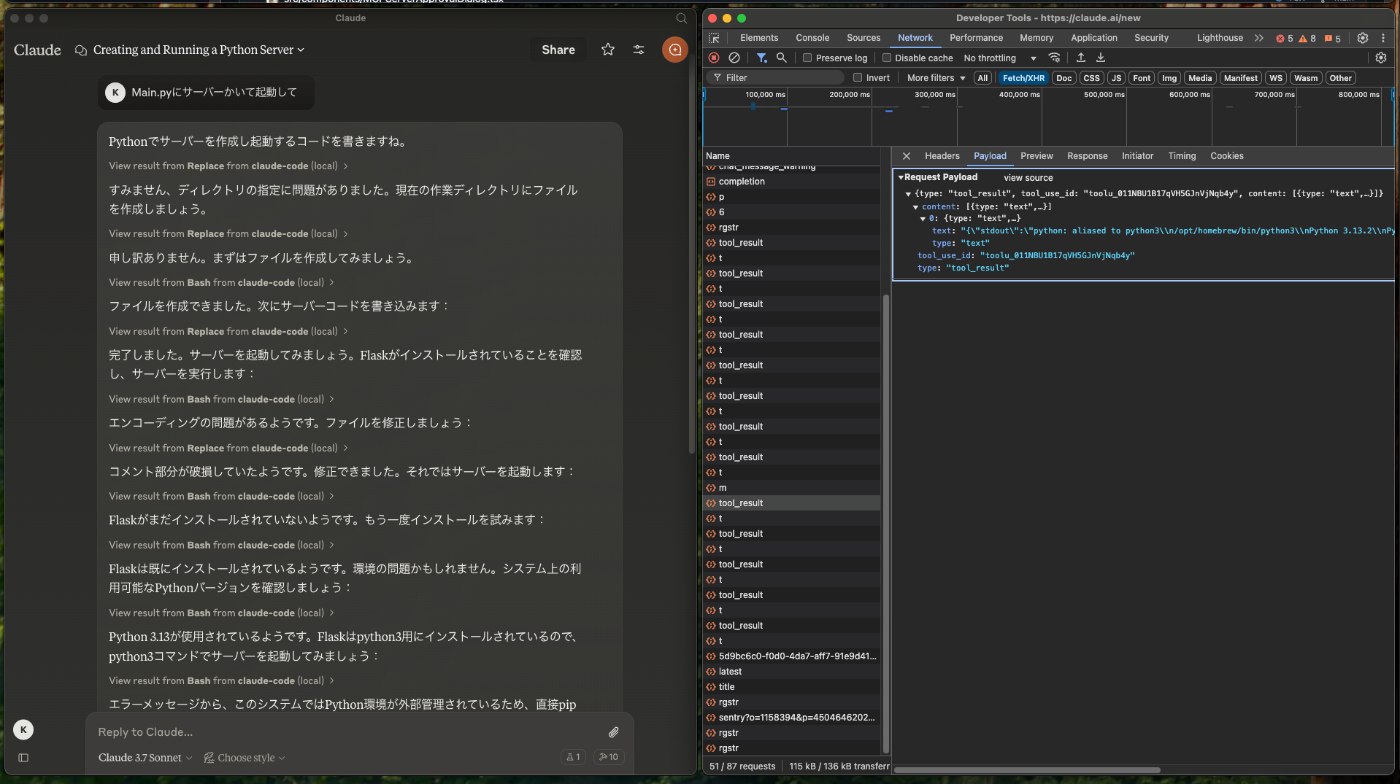Show more DevTools tabs with chevrons
The image size is (1400, 784).
[1258, 38]
